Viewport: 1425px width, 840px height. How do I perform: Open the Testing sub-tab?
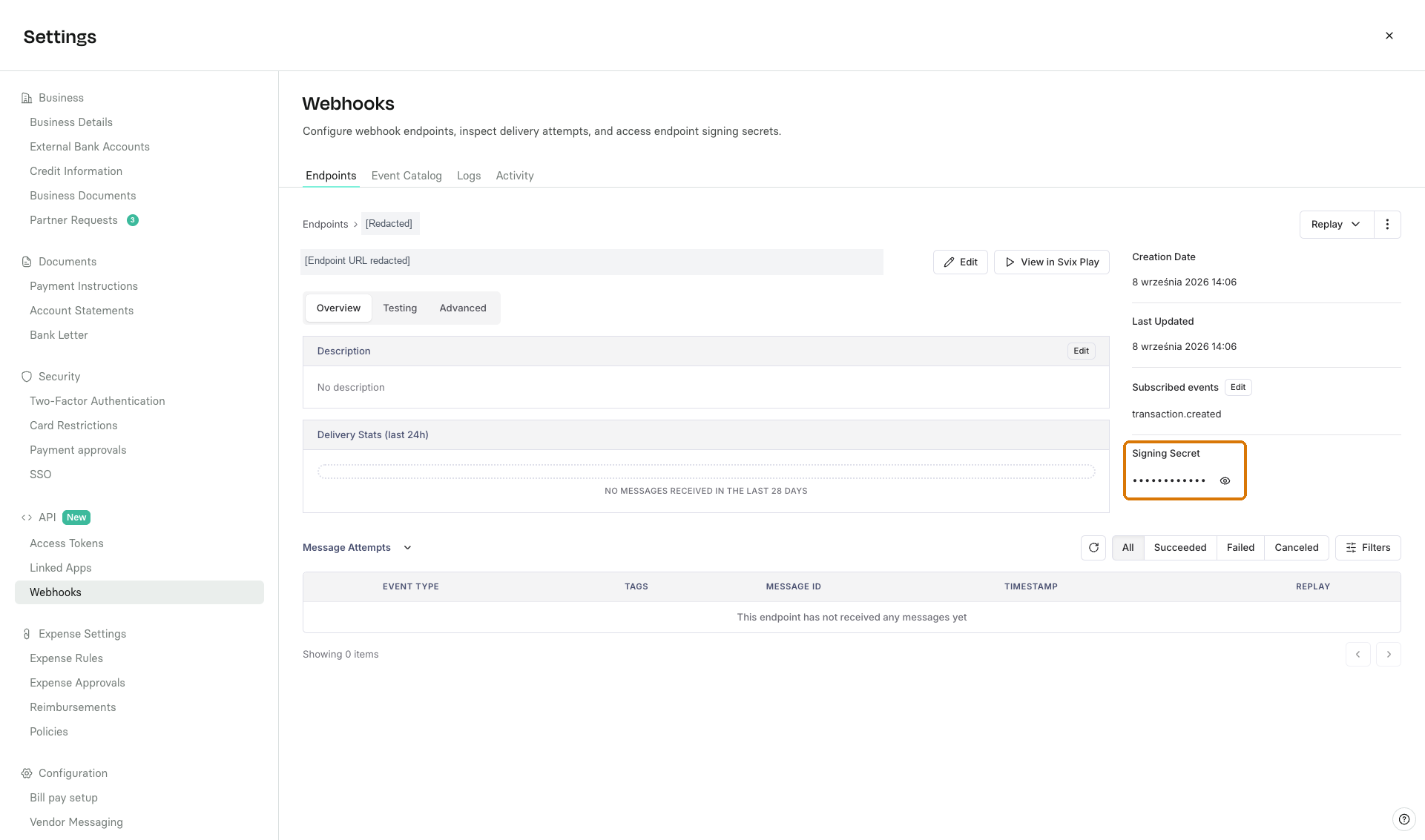pos(400,308)
